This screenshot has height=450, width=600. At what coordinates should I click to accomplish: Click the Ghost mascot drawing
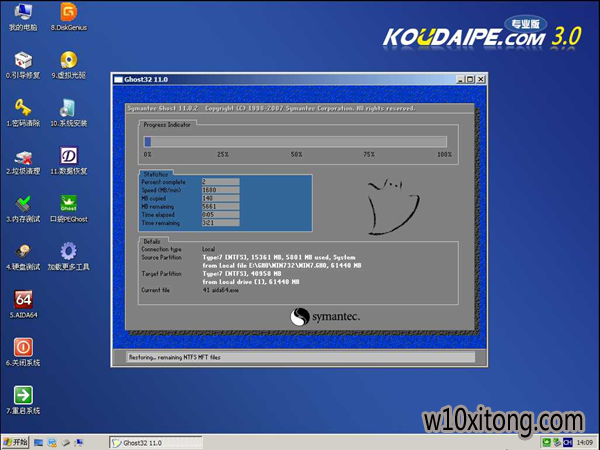(x=393, y=206)
